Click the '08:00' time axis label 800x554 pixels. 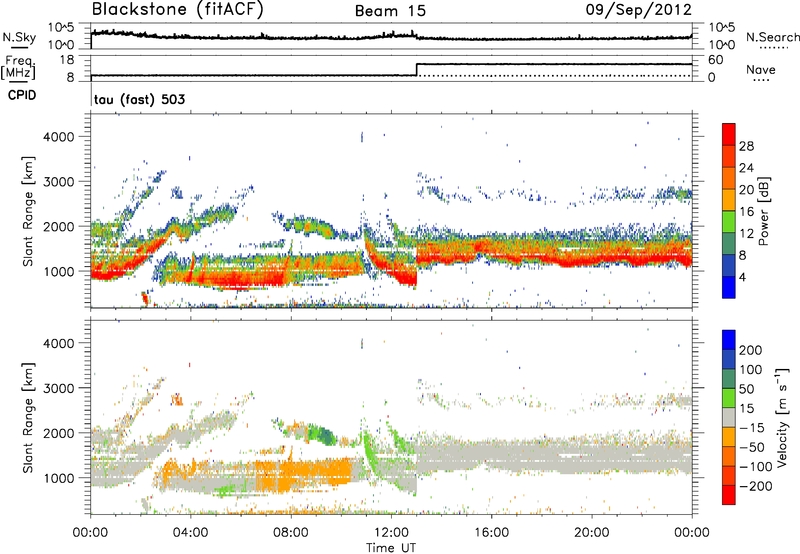click(291, 533)
